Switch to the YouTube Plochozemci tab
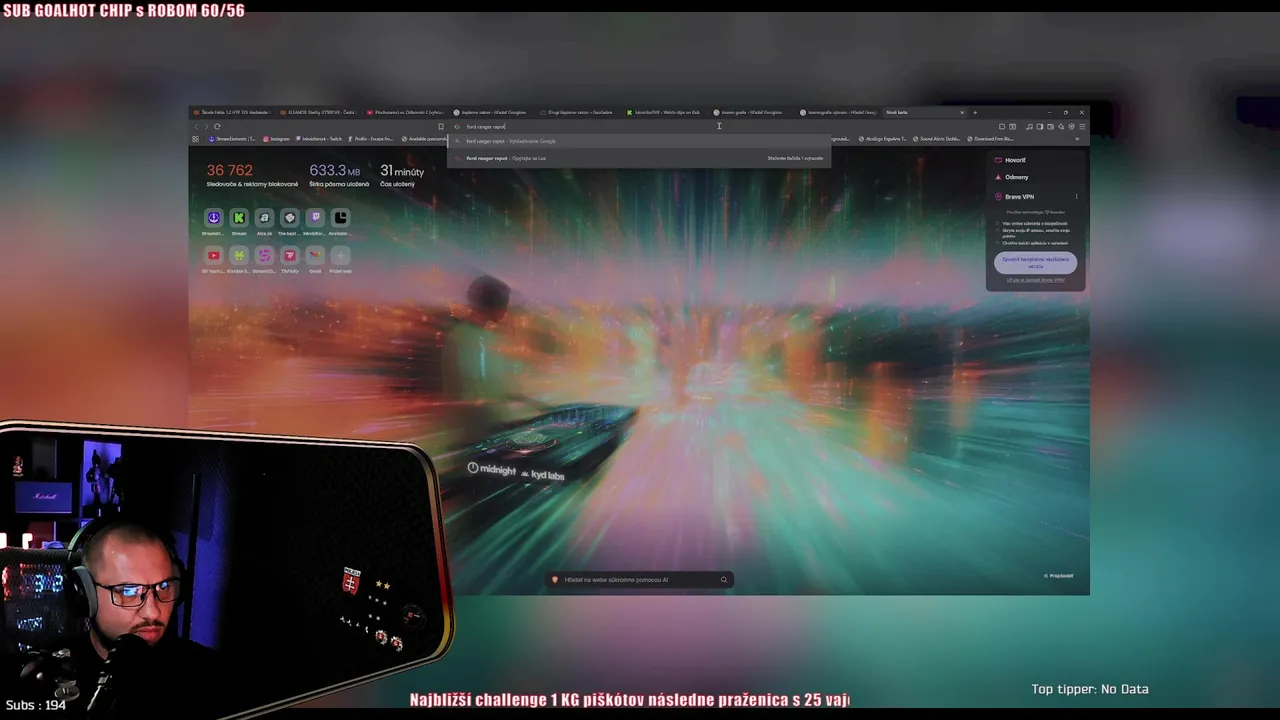 (x=404, y=112)
